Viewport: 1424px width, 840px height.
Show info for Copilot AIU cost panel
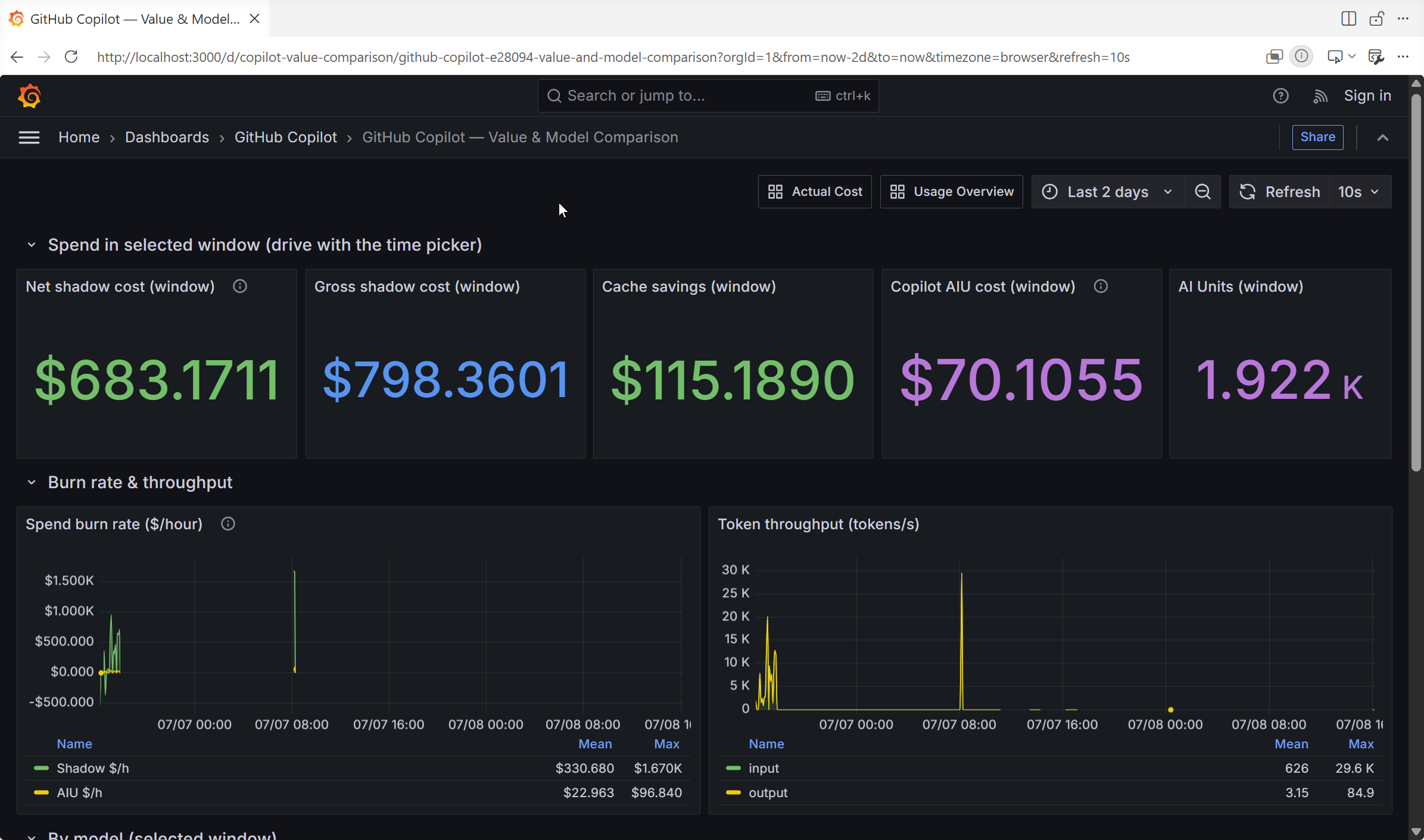(1101, 286)
